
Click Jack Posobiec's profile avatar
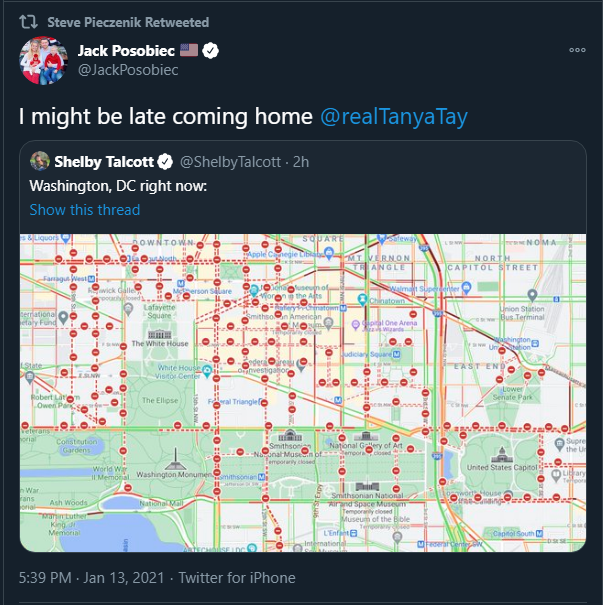tap(43, 61)
